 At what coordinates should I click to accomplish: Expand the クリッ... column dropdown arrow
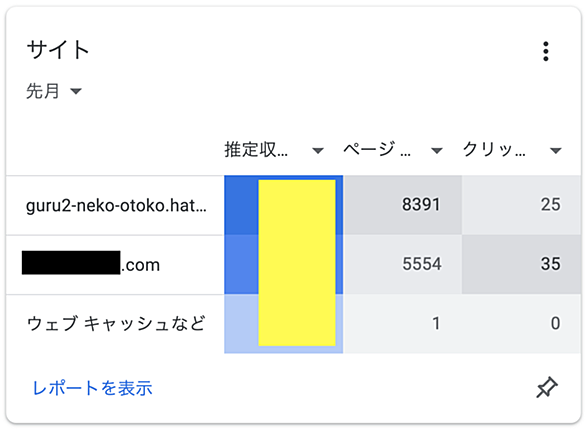(x=556, y=151)
